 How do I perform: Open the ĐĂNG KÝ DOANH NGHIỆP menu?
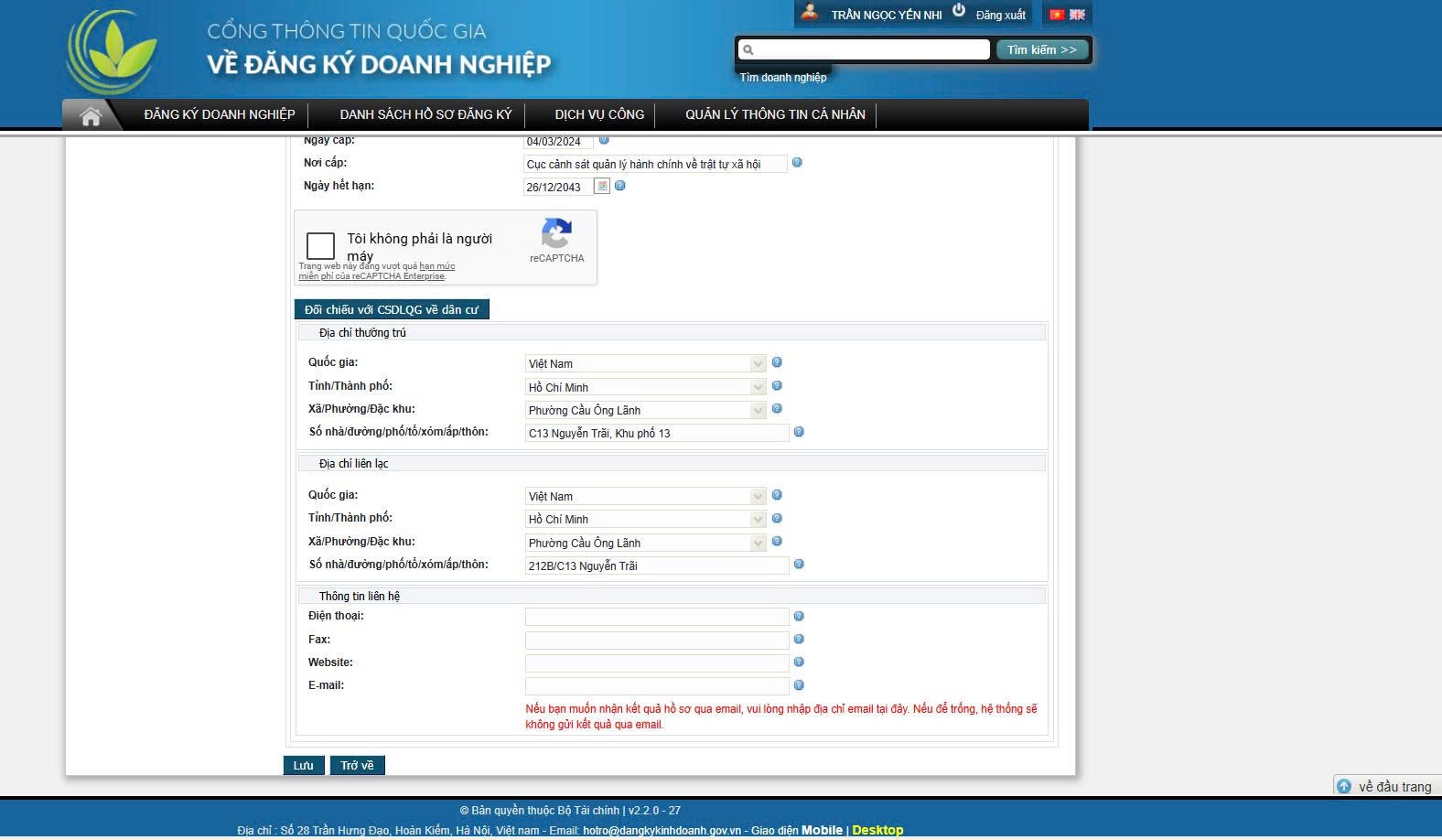(x=220, y=115)
